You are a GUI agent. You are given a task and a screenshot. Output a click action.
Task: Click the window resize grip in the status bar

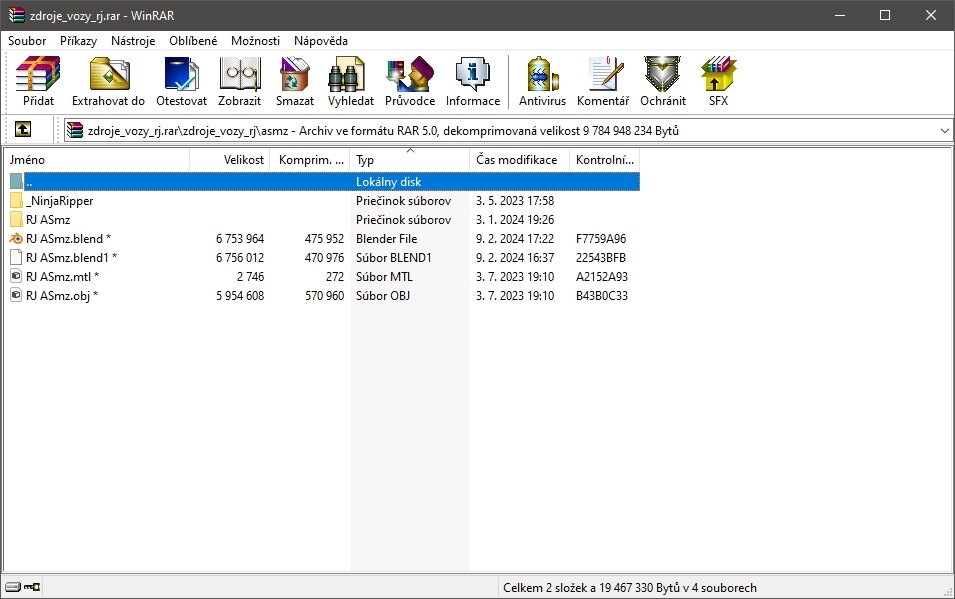pos(947,591)
